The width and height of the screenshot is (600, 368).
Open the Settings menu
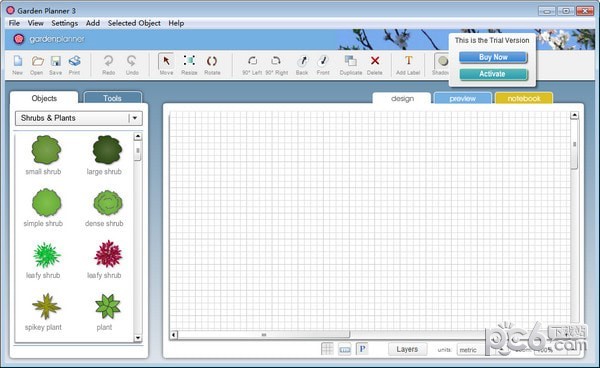(x=65, y=23)
